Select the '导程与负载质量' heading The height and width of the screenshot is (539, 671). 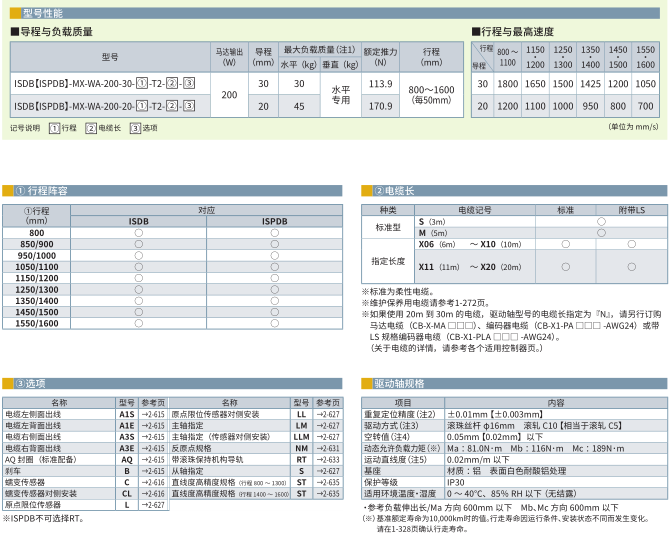click(x=52, y=32)
